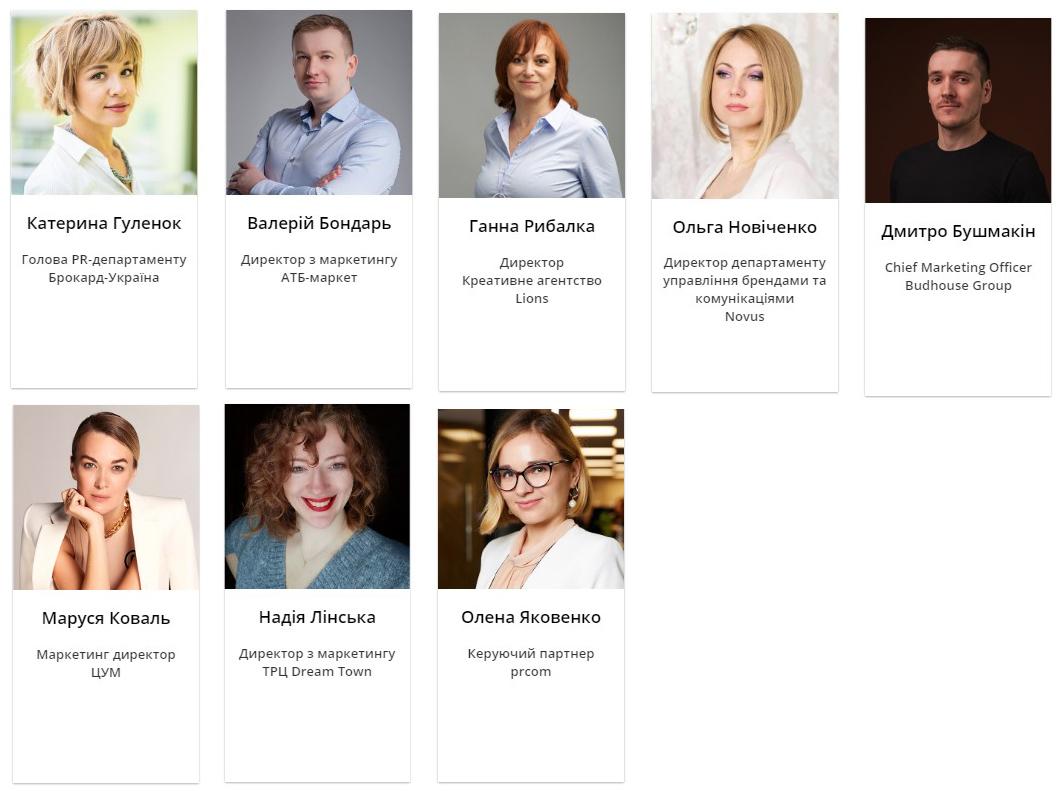Click the Budhouse Group job title text
Screen dimensions: 1061x791
point(958,276)
